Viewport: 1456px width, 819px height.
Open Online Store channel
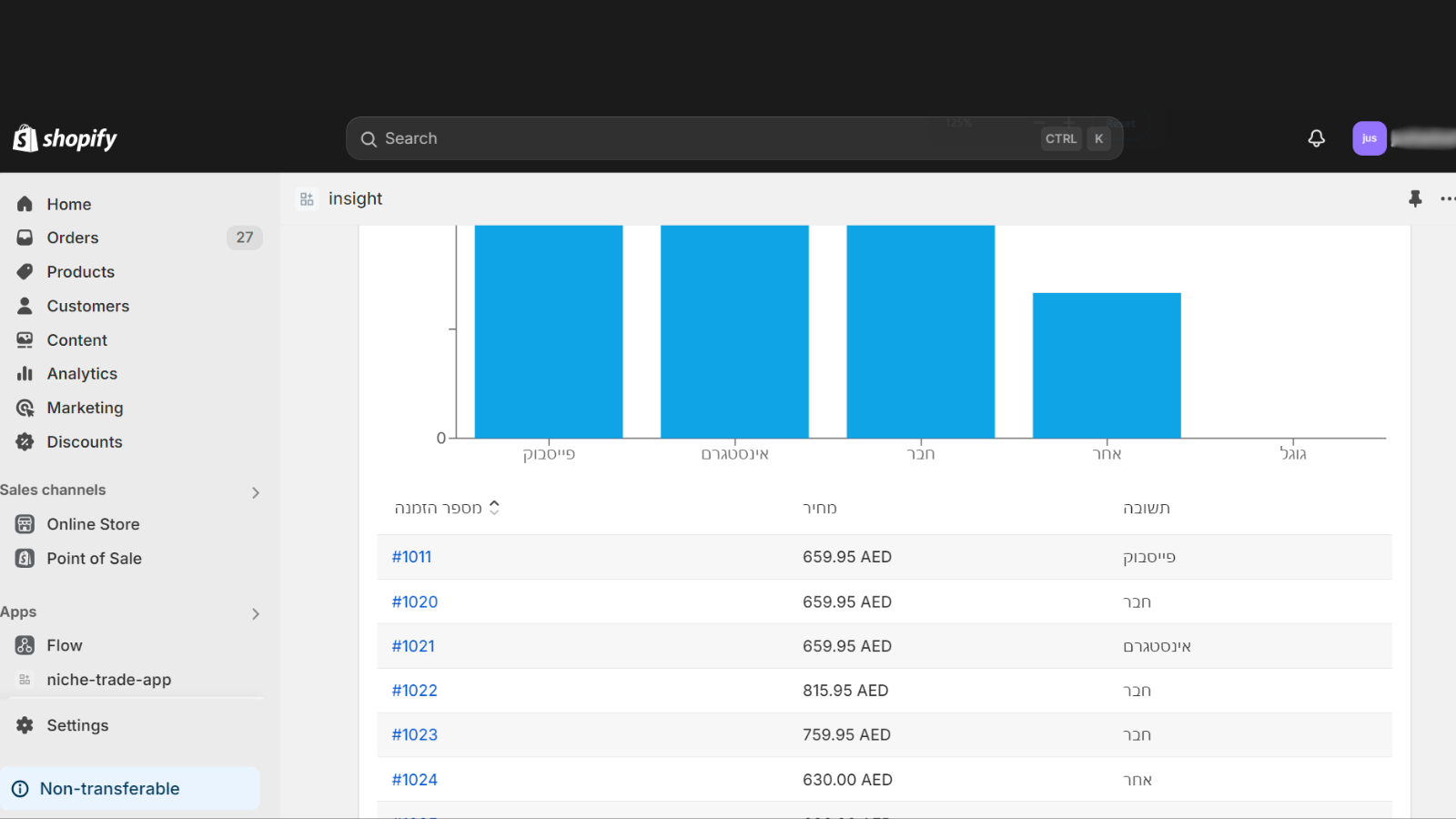tap(93, 524)
